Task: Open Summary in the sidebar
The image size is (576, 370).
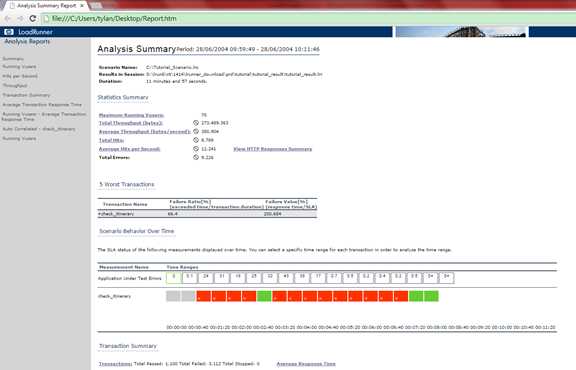Action: pyautogui.click(x=13, y=59)
